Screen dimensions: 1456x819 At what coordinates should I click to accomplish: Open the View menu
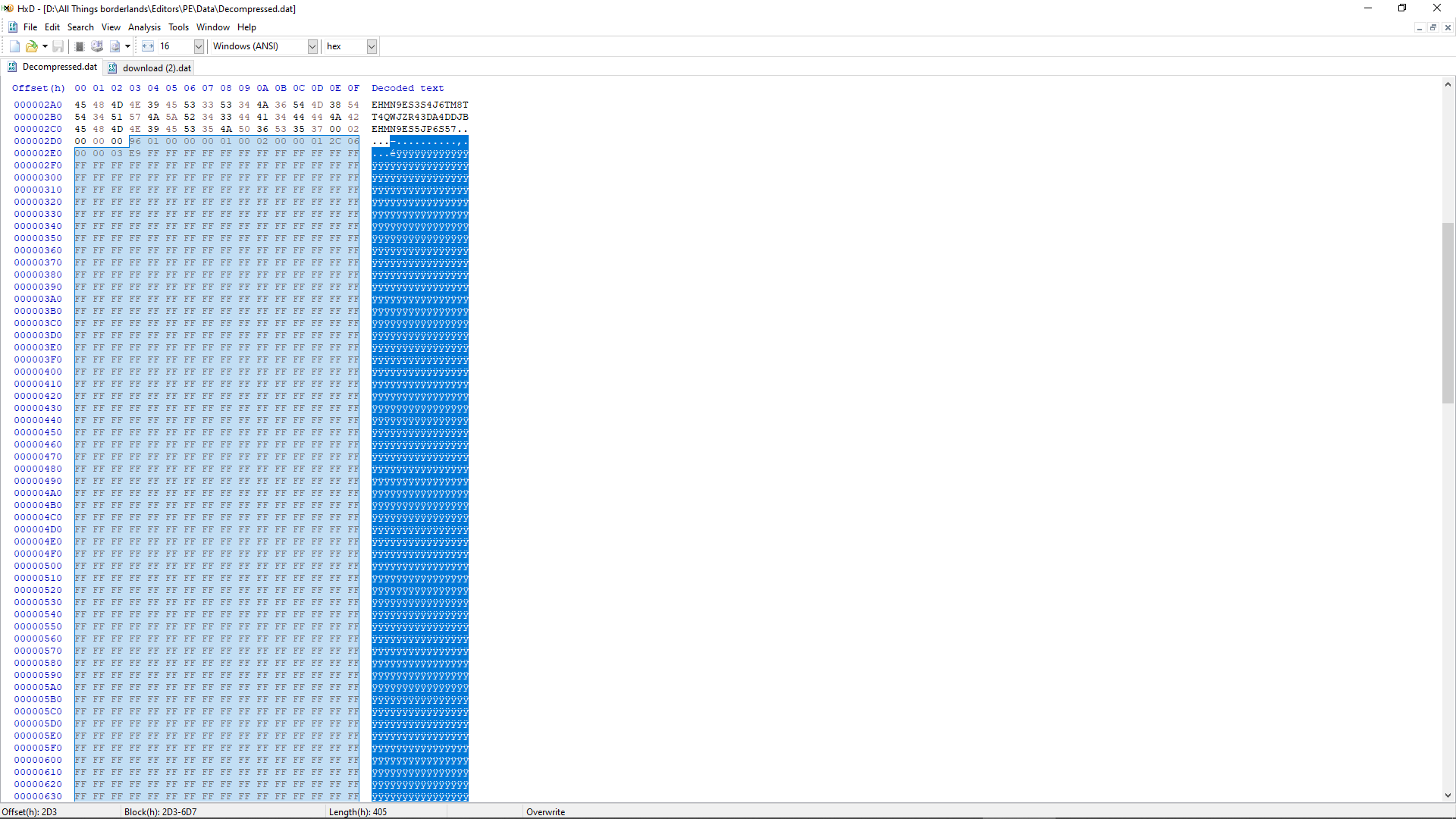pyautogui.click(x=111, y=27)
